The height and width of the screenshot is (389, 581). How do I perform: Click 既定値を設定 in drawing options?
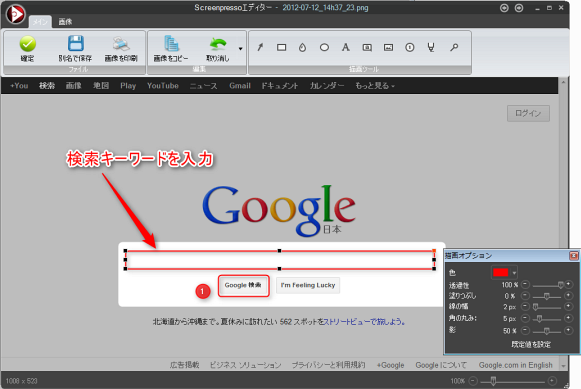click(x=531, y=345)
